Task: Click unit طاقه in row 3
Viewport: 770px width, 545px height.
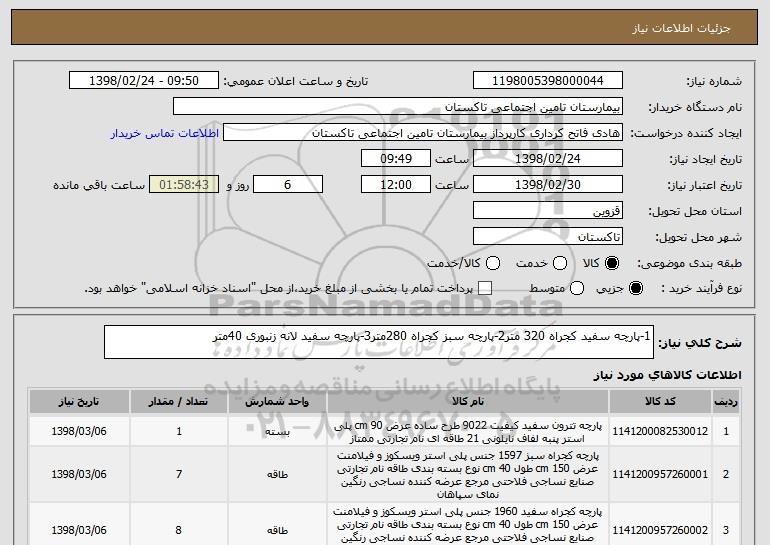Action: pos(277,530)
